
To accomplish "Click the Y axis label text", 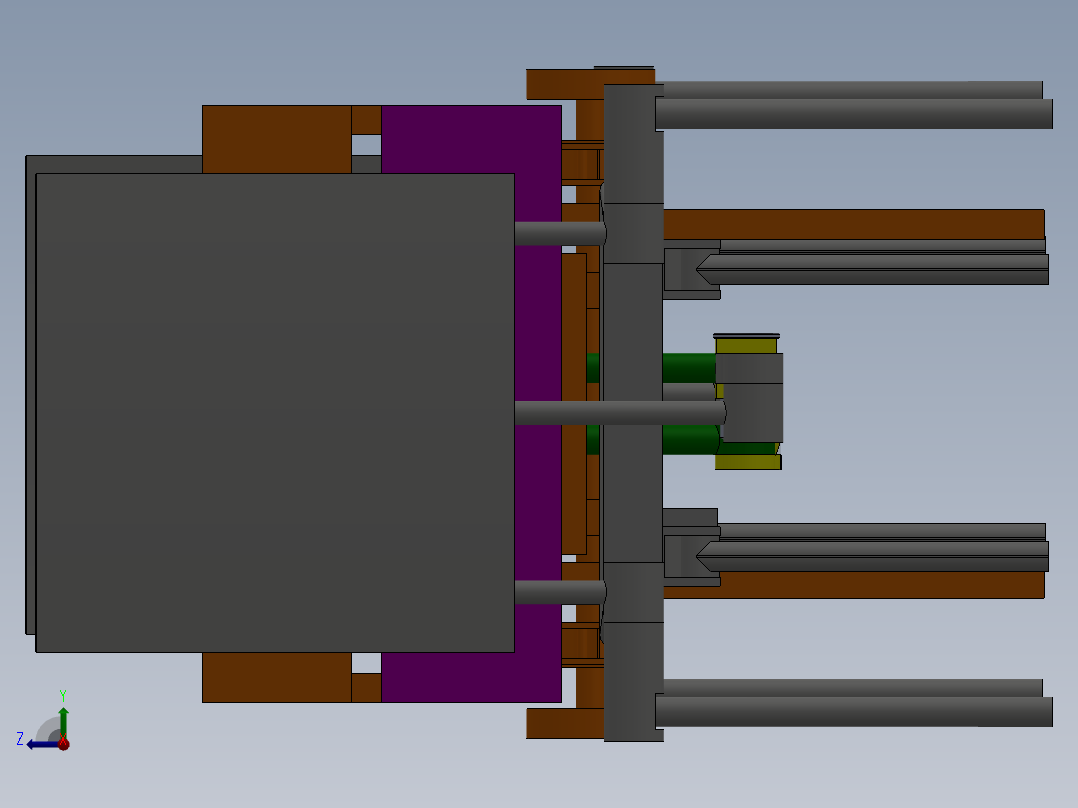I will 63,693.
